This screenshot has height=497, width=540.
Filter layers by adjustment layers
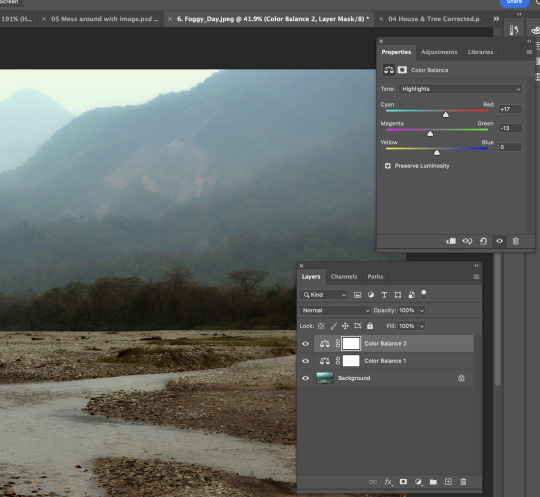[x=371, y=295]
